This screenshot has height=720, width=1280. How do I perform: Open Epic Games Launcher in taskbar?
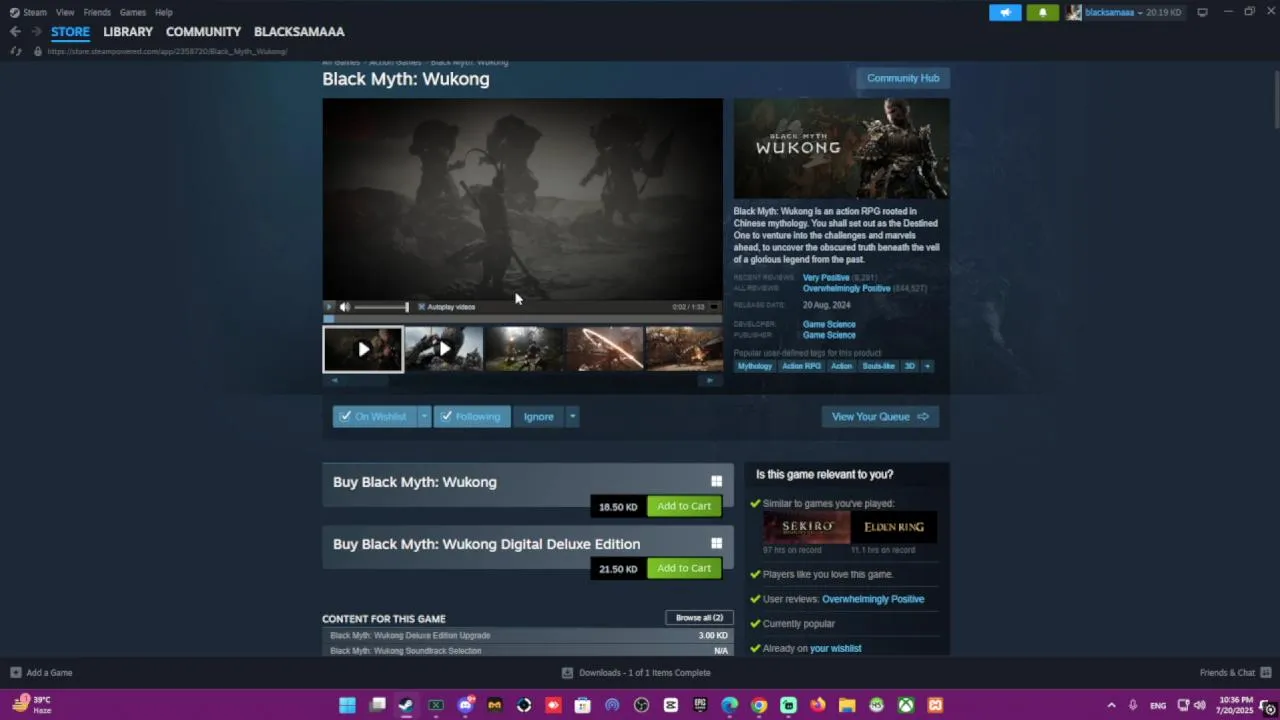pyautogui.click(x=700, y=705)
